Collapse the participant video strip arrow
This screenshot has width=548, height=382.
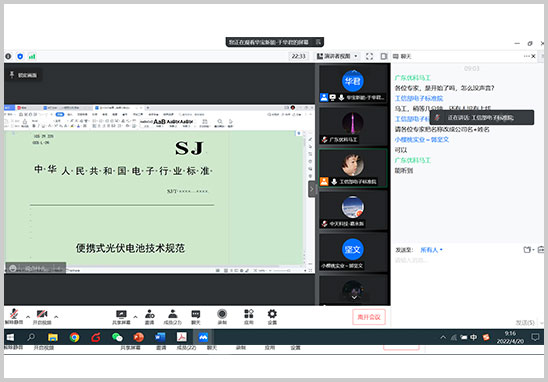coord(312,189)
